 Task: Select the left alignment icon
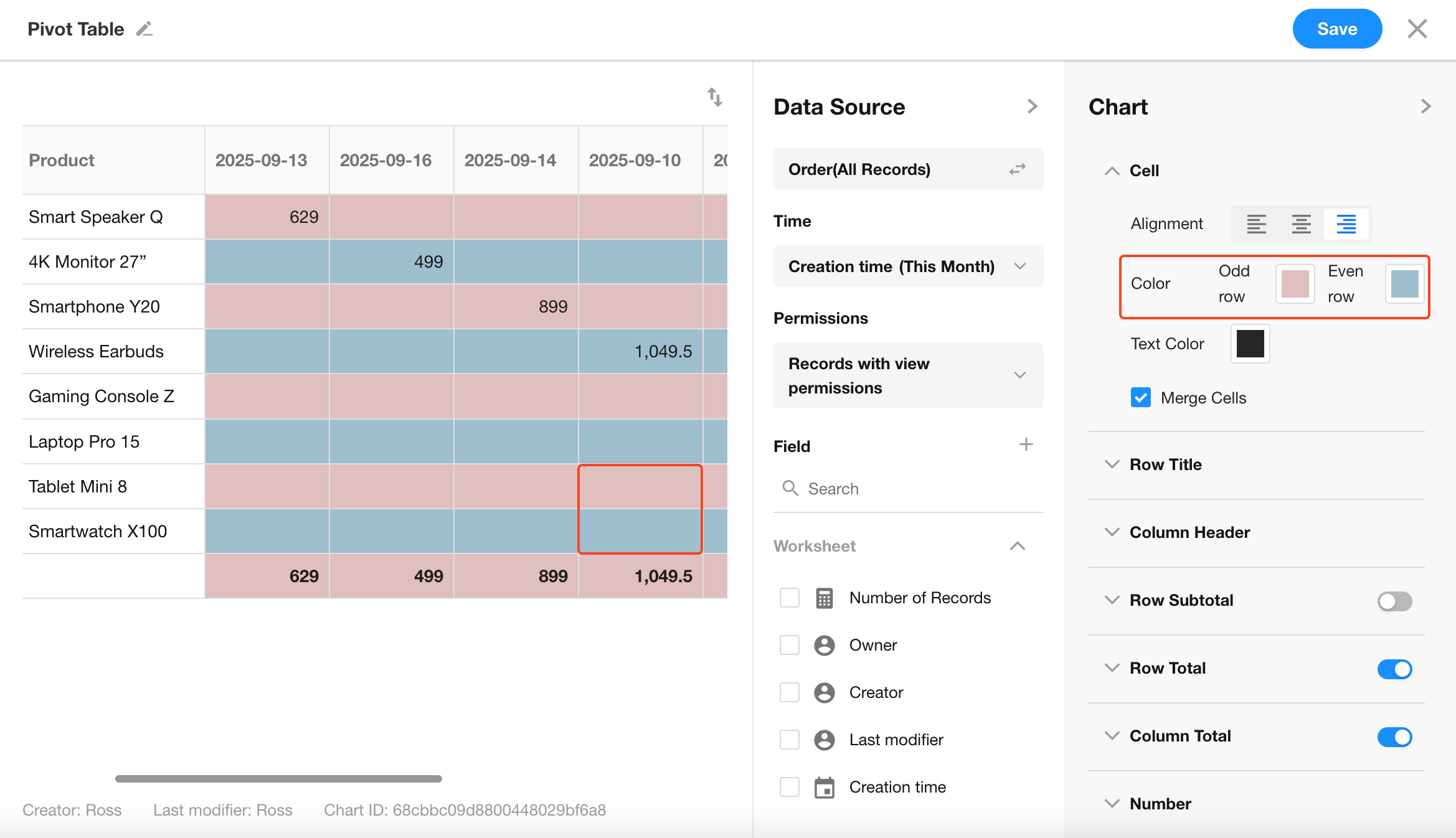click(1256, 224)
